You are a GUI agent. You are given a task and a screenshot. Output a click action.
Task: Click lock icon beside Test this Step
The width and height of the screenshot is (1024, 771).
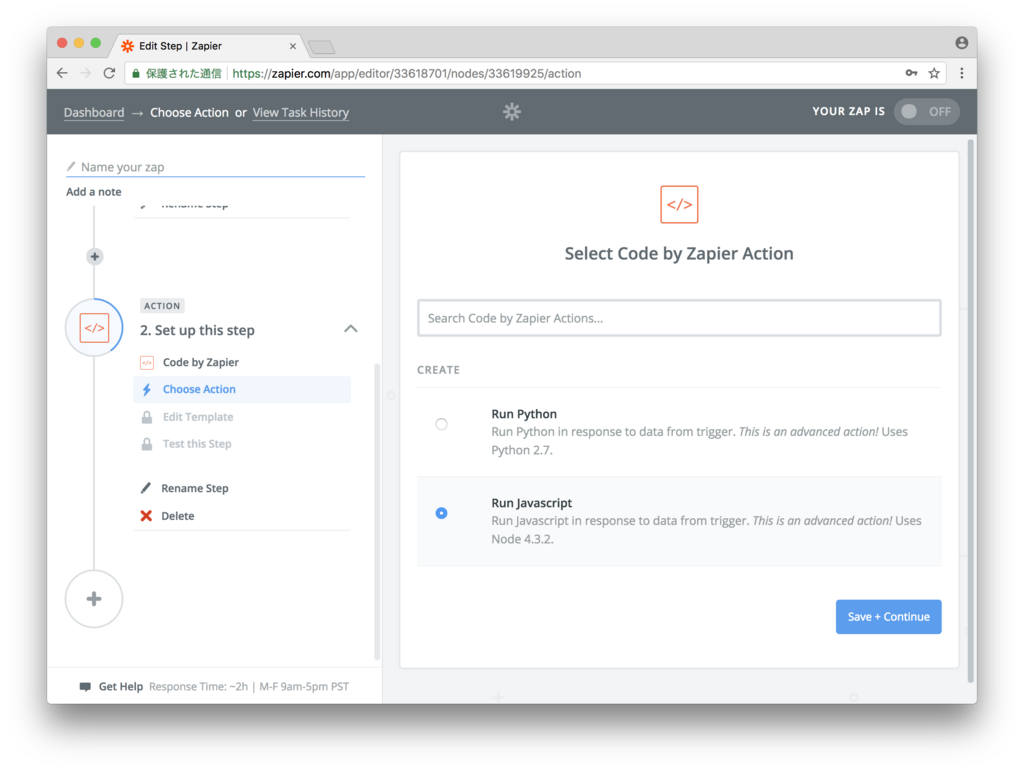[x=147, y=444]
